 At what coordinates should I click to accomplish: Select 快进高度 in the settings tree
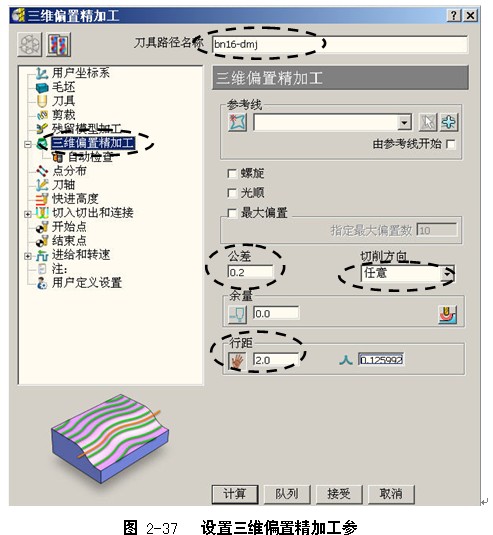click(x=75, y=199)
